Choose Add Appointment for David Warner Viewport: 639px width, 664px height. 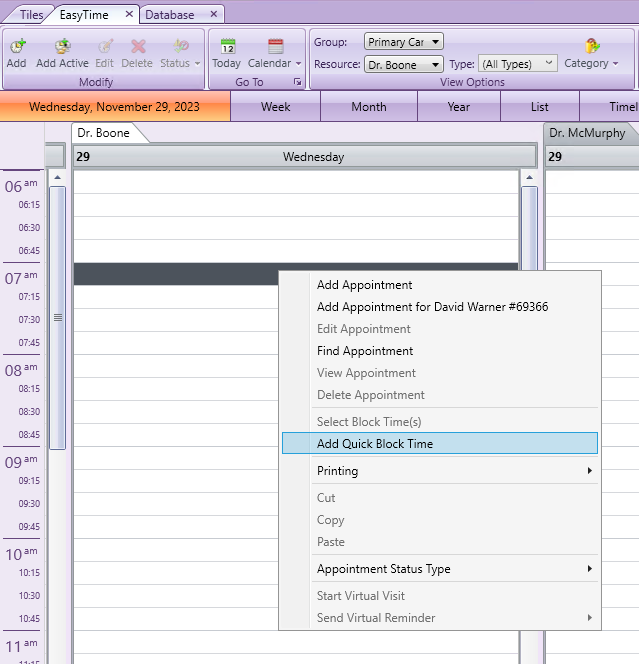point(432,307)
